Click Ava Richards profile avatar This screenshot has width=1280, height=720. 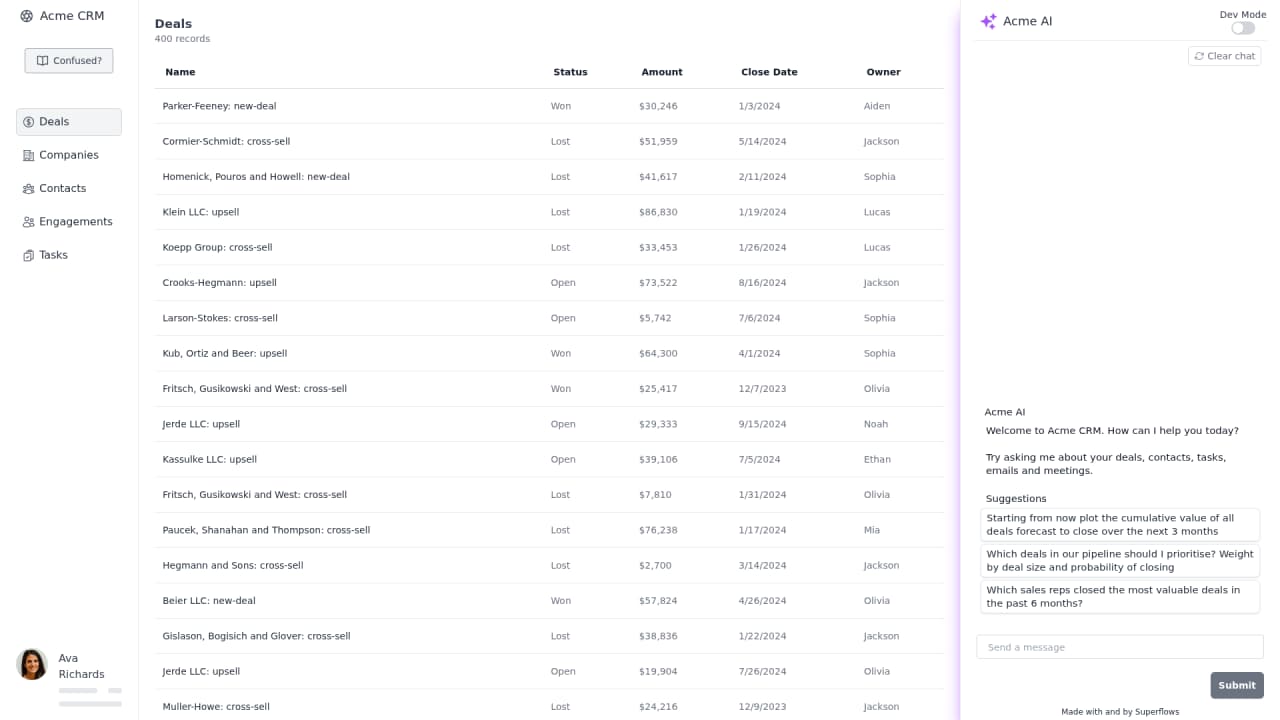click(x=32, y=664)
